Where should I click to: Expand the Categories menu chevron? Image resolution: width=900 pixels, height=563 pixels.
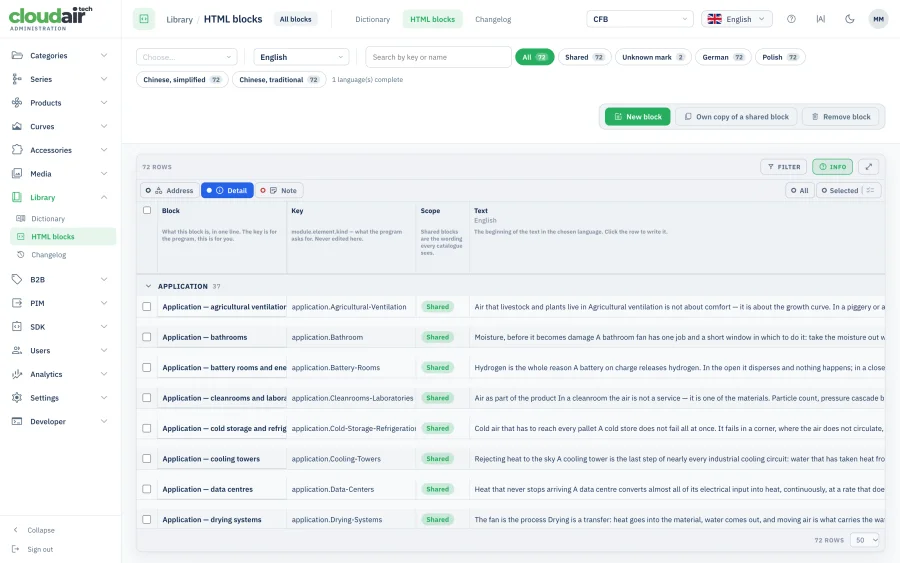104,56
